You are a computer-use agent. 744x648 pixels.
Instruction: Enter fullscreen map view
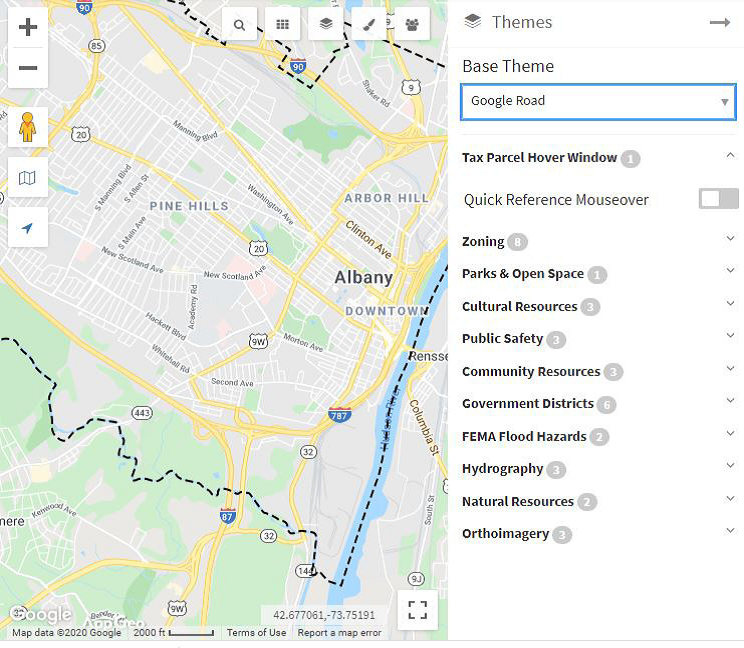click(417, 609)
